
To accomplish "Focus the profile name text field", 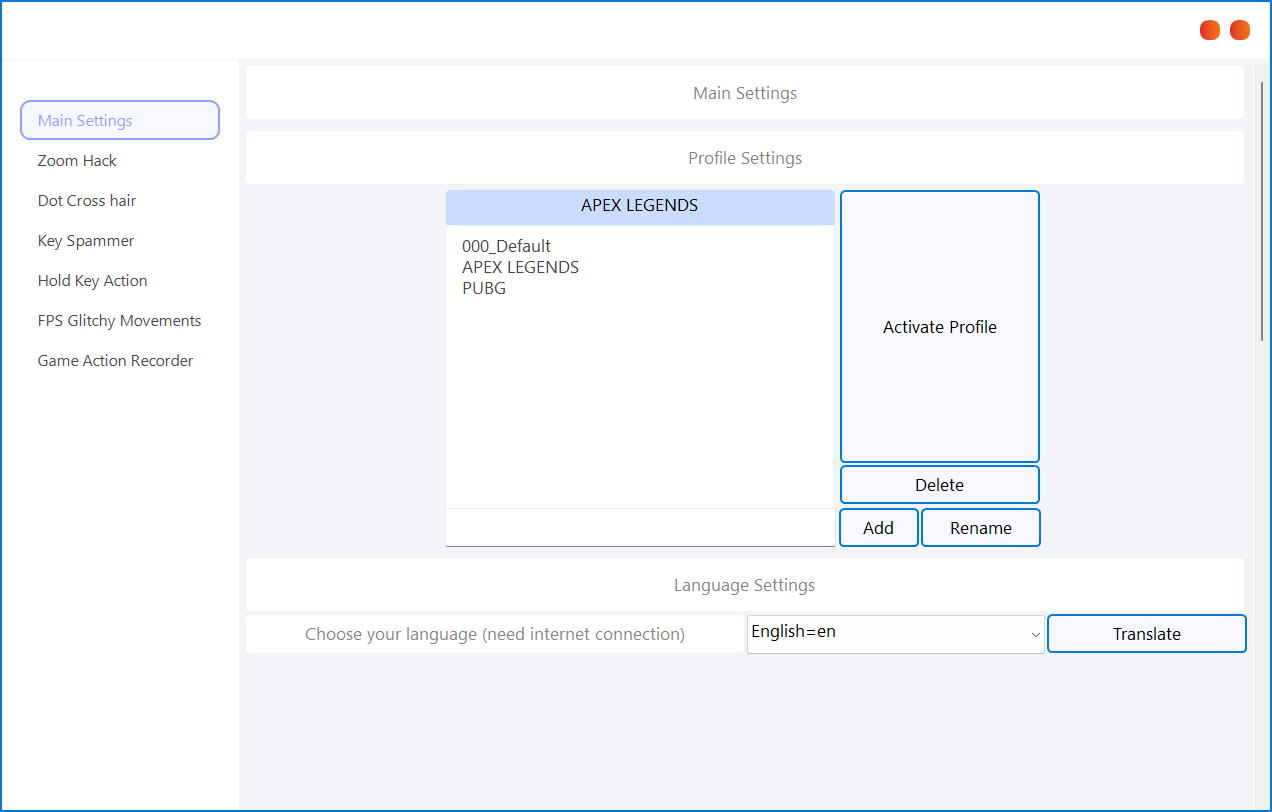I will [x=640, y=528].
